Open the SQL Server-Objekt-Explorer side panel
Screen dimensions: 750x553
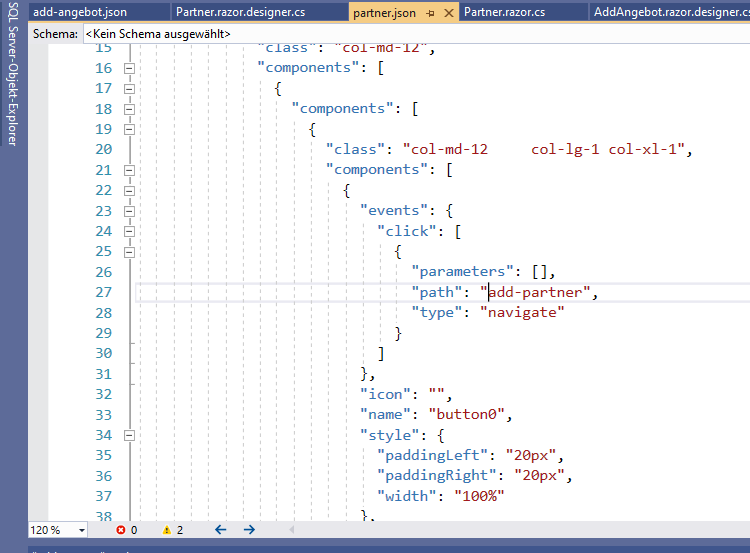[13, 73]
